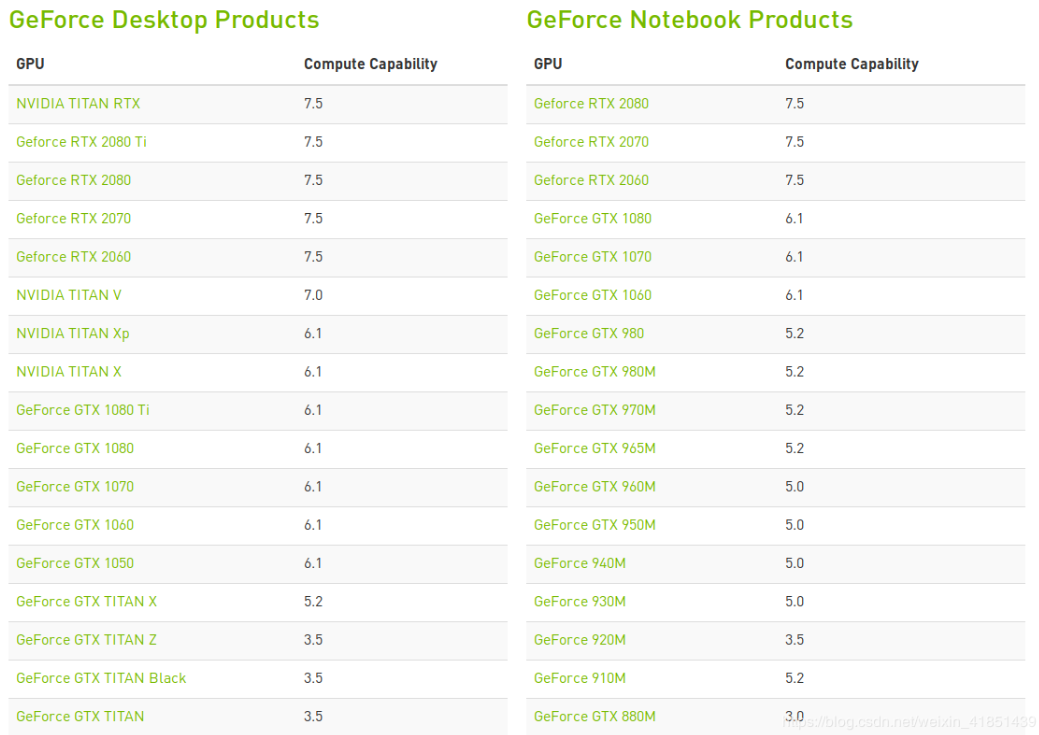Click Compute Capability header in Notebook table
This screenshot has height=735, width=1039.
(851, 64)
